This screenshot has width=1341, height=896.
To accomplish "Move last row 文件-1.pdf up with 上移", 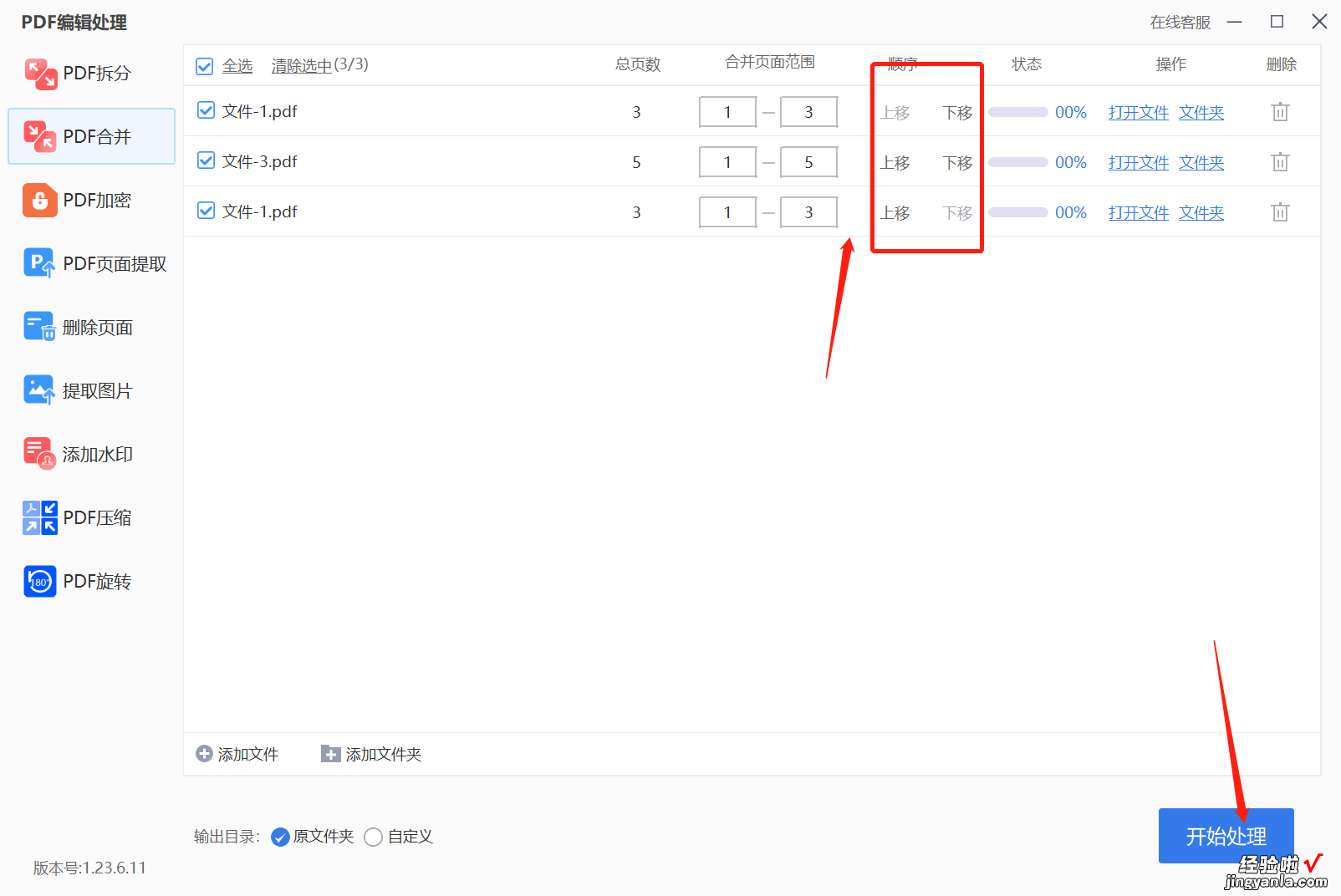I will point(895,213).
